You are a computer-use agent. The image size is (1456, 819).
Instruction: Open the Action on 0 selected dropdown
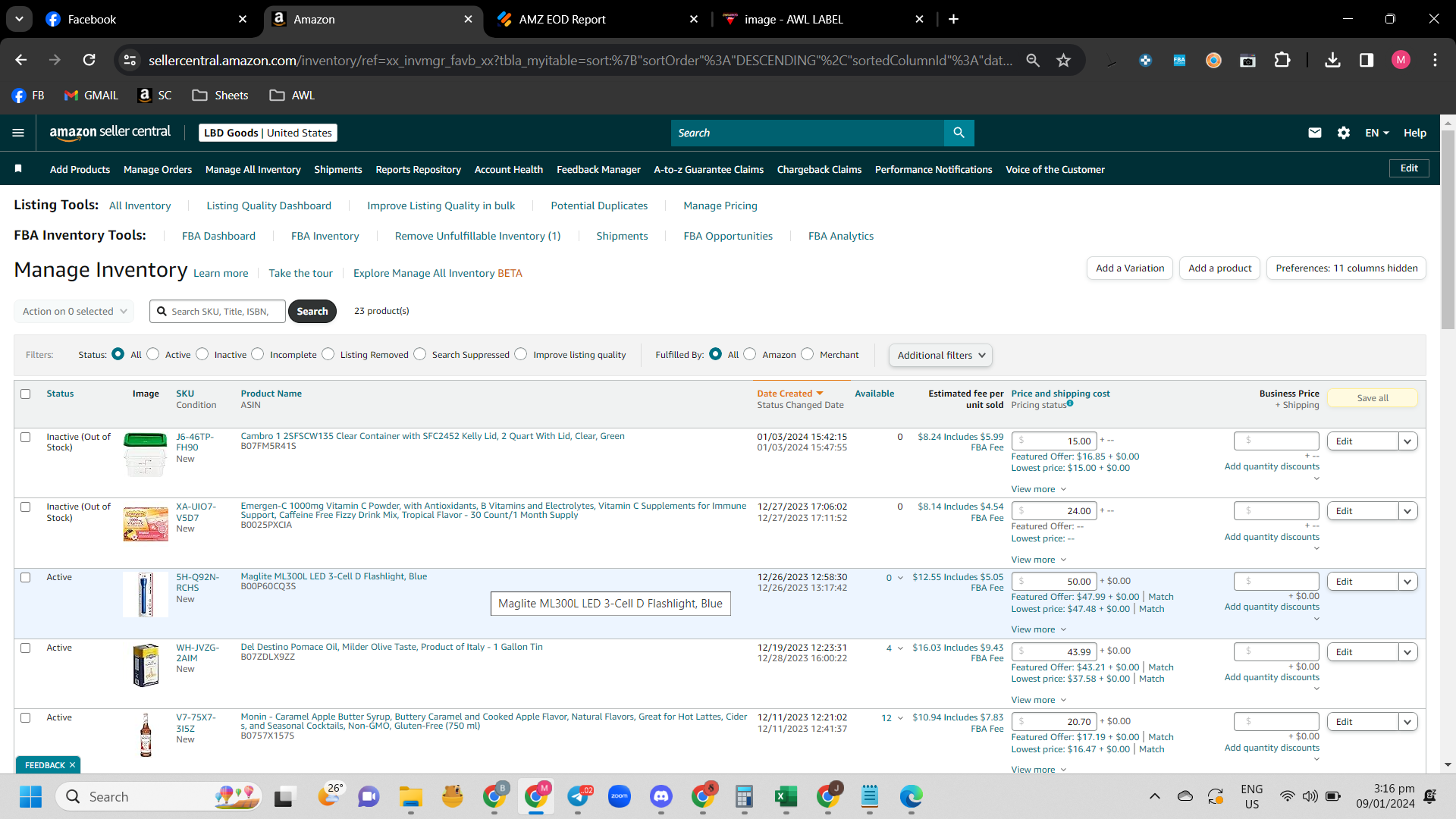[x=74, y=311]
